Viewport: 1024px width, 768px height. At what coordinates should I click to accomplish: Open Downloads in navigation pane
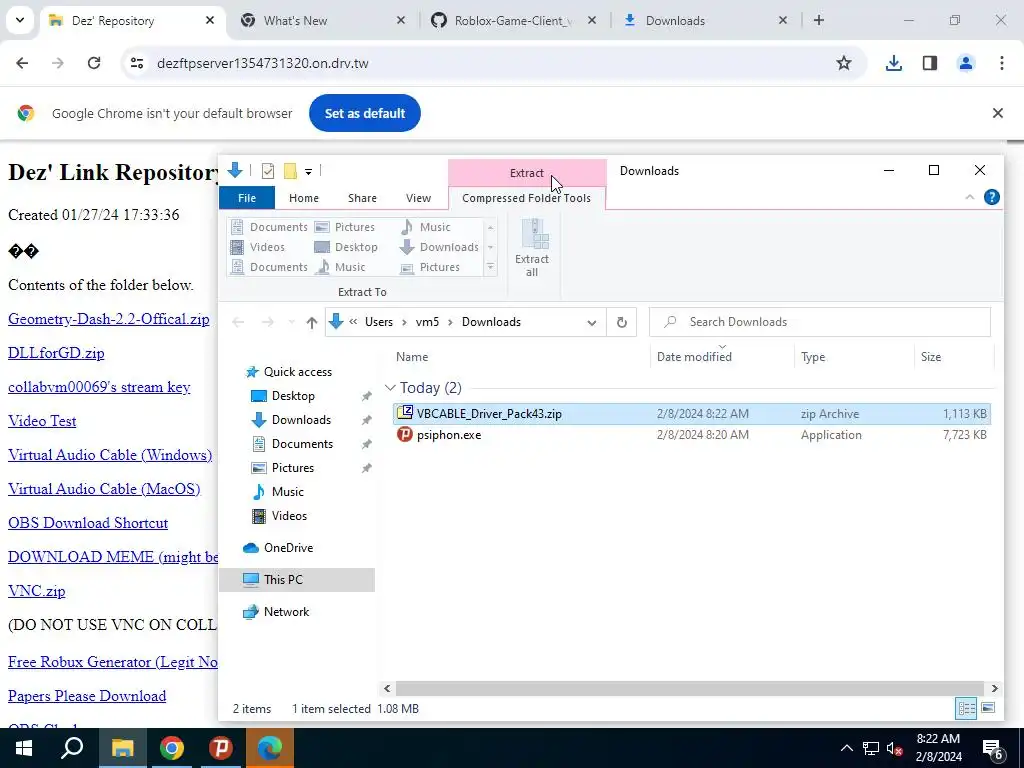click(x=301, y=420)
